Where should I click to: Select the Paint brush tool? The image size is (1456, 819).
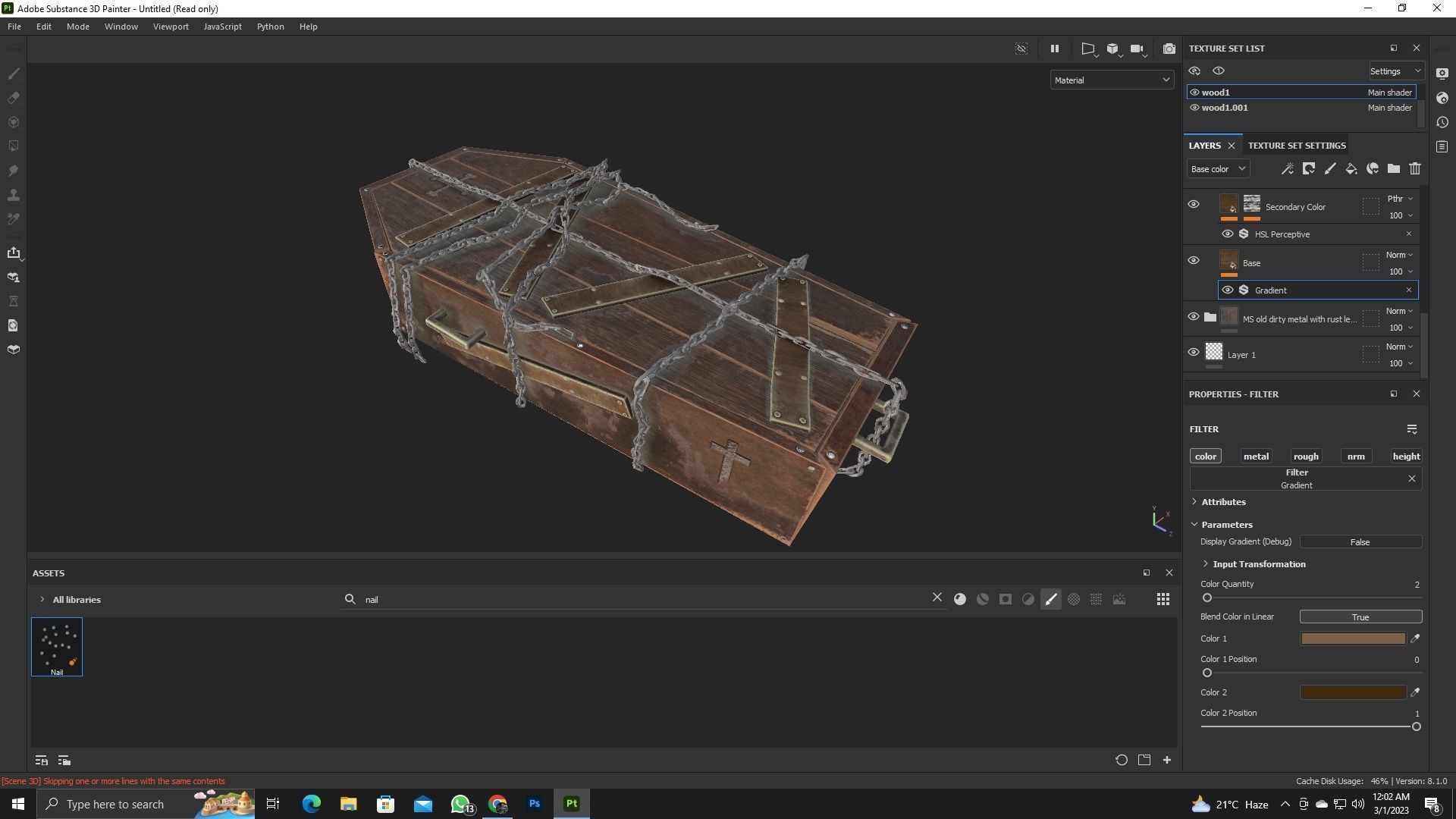pos(14,74)
